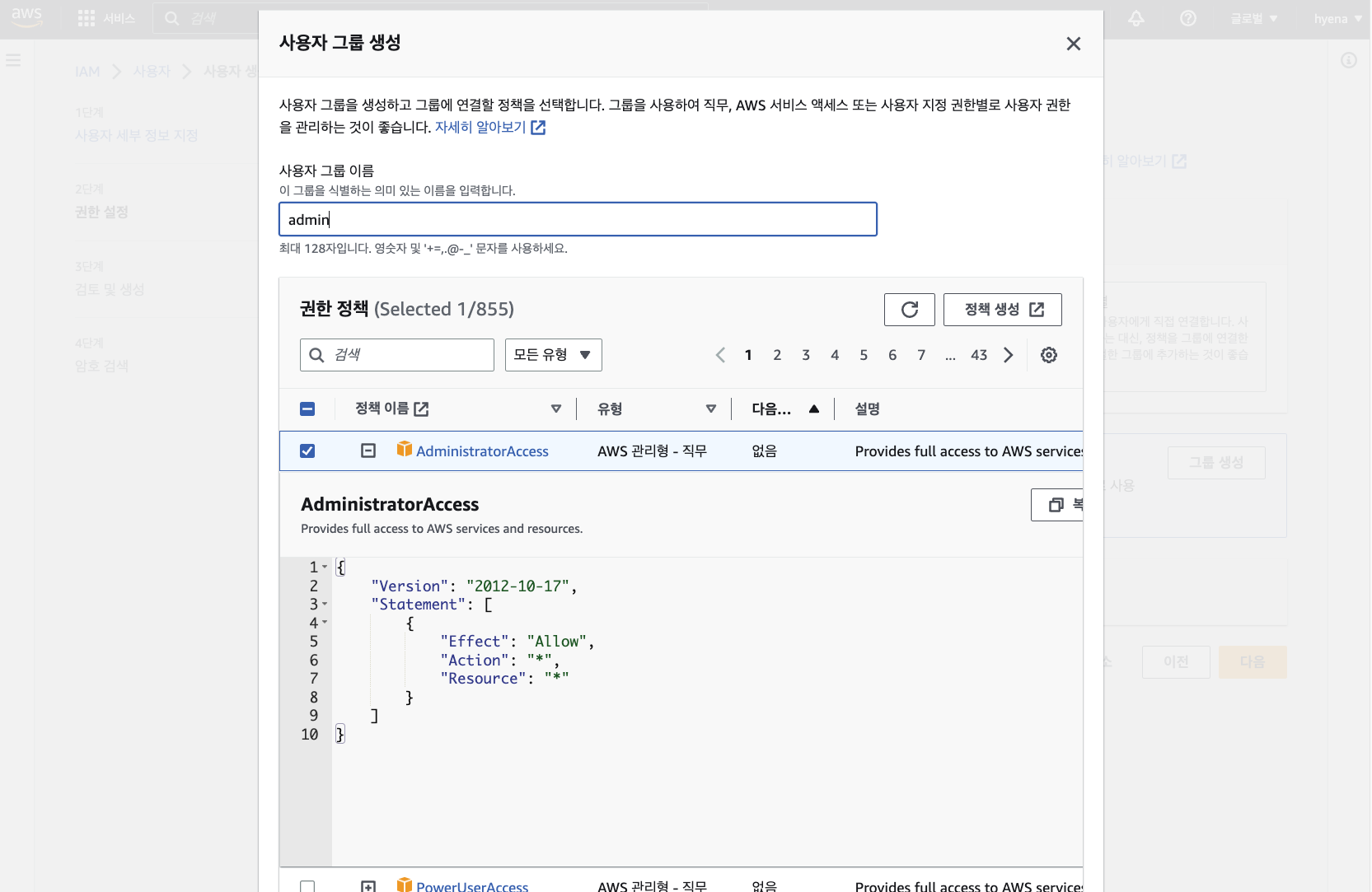This screenshot has height=892, width=1372.
Task: Open the 글로벌 region dropdown
Action: 1253,18
